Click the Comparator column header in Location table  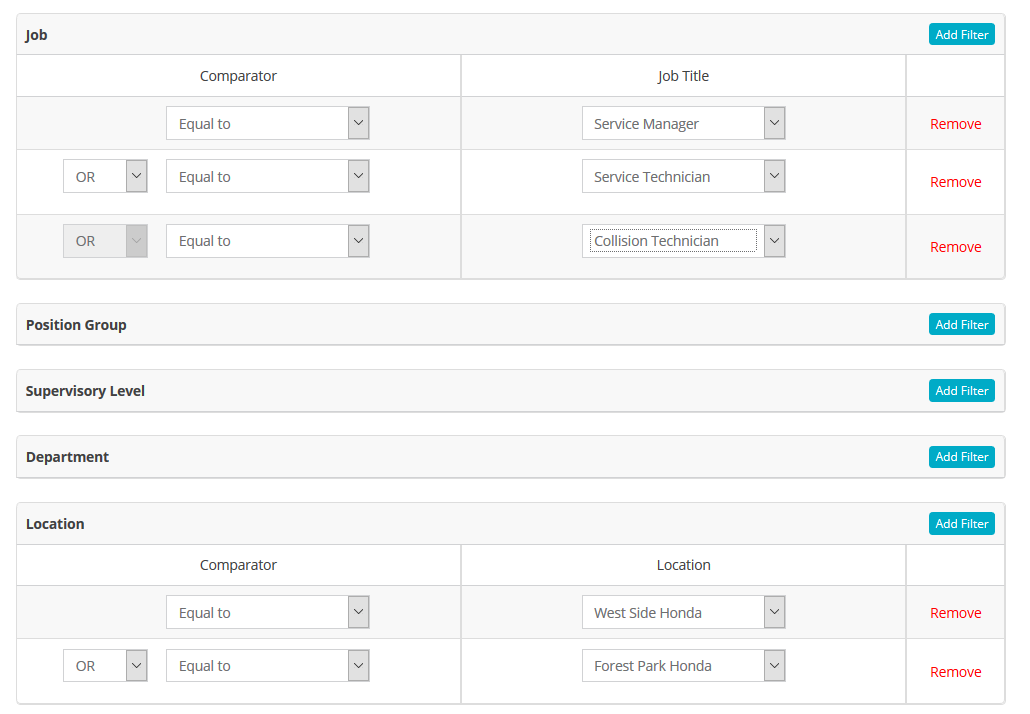238,565
